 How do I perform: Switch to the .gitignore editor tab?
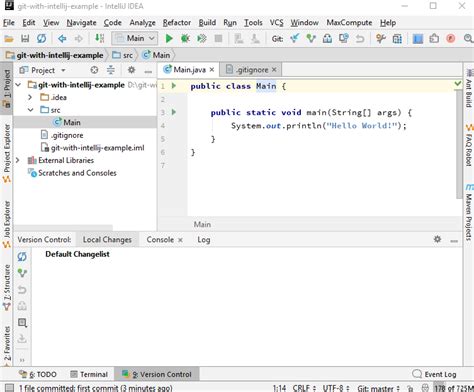[x=252, y=70]
